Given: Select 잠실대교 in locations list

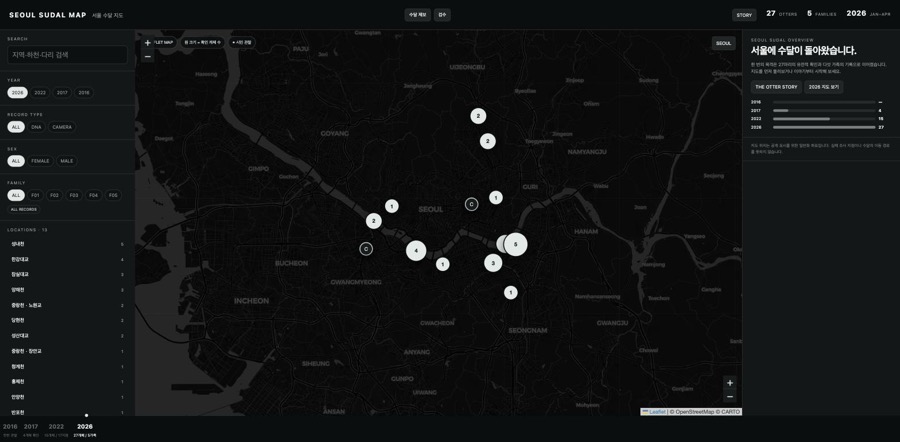Looking at the screenshot, I should click(x=67, y=274).
